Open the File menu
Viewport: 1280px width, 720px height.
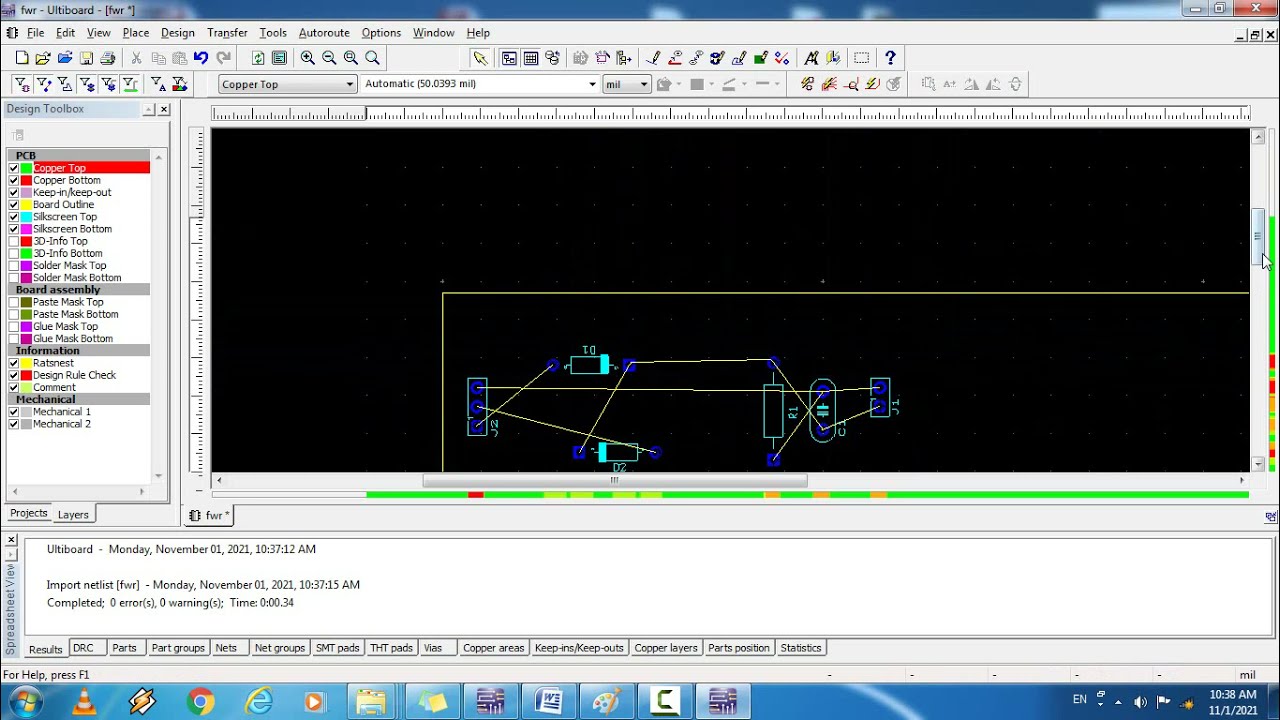pyautogui.click(x=36, y=33)
